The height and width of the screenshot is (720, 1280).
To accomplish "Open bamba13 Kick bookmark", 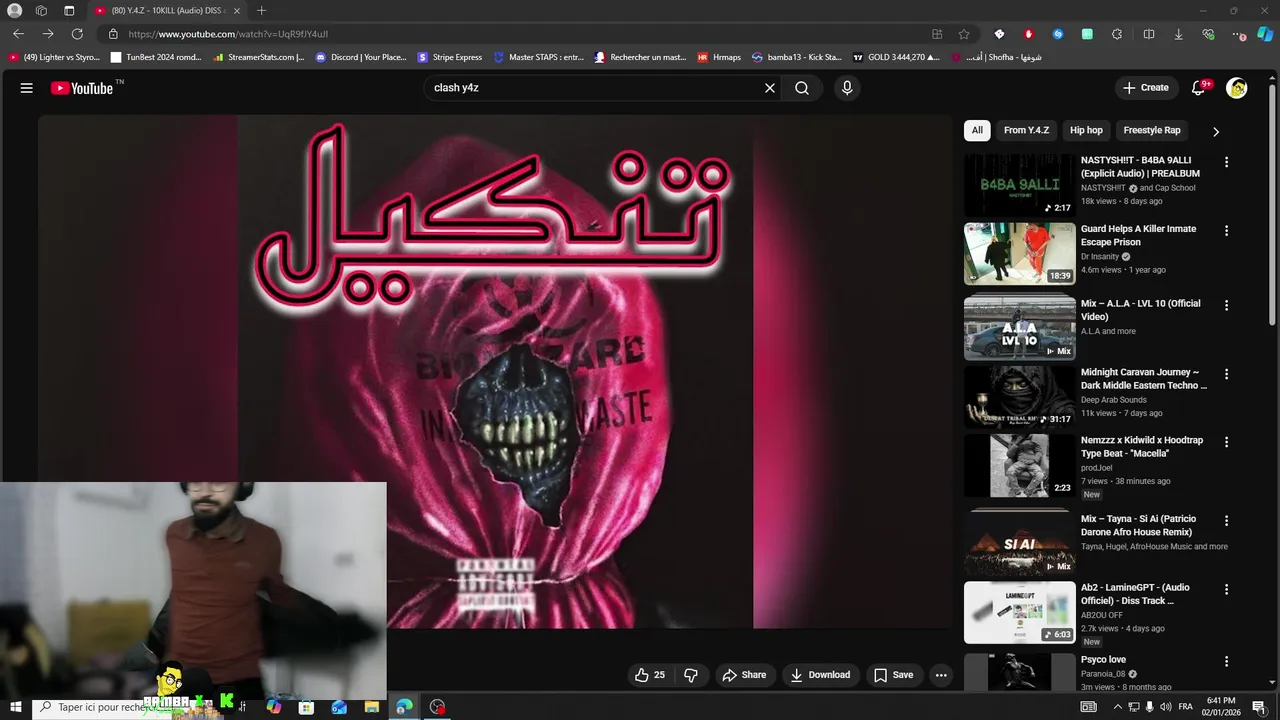I will click(x=797, y=57).
